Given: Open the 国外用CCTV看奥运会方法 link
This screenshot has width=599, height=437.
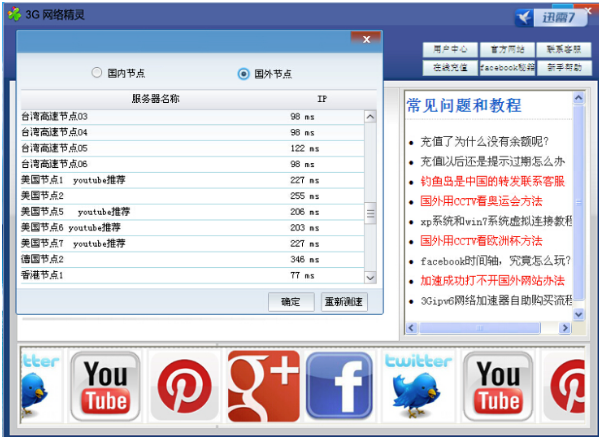Looking at the screenshot, I should click(481, 201).
